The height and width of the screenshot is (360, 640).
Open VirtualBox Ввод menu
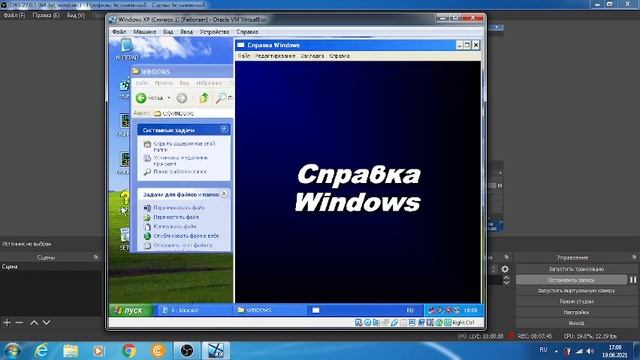click(x=187, y=31)
